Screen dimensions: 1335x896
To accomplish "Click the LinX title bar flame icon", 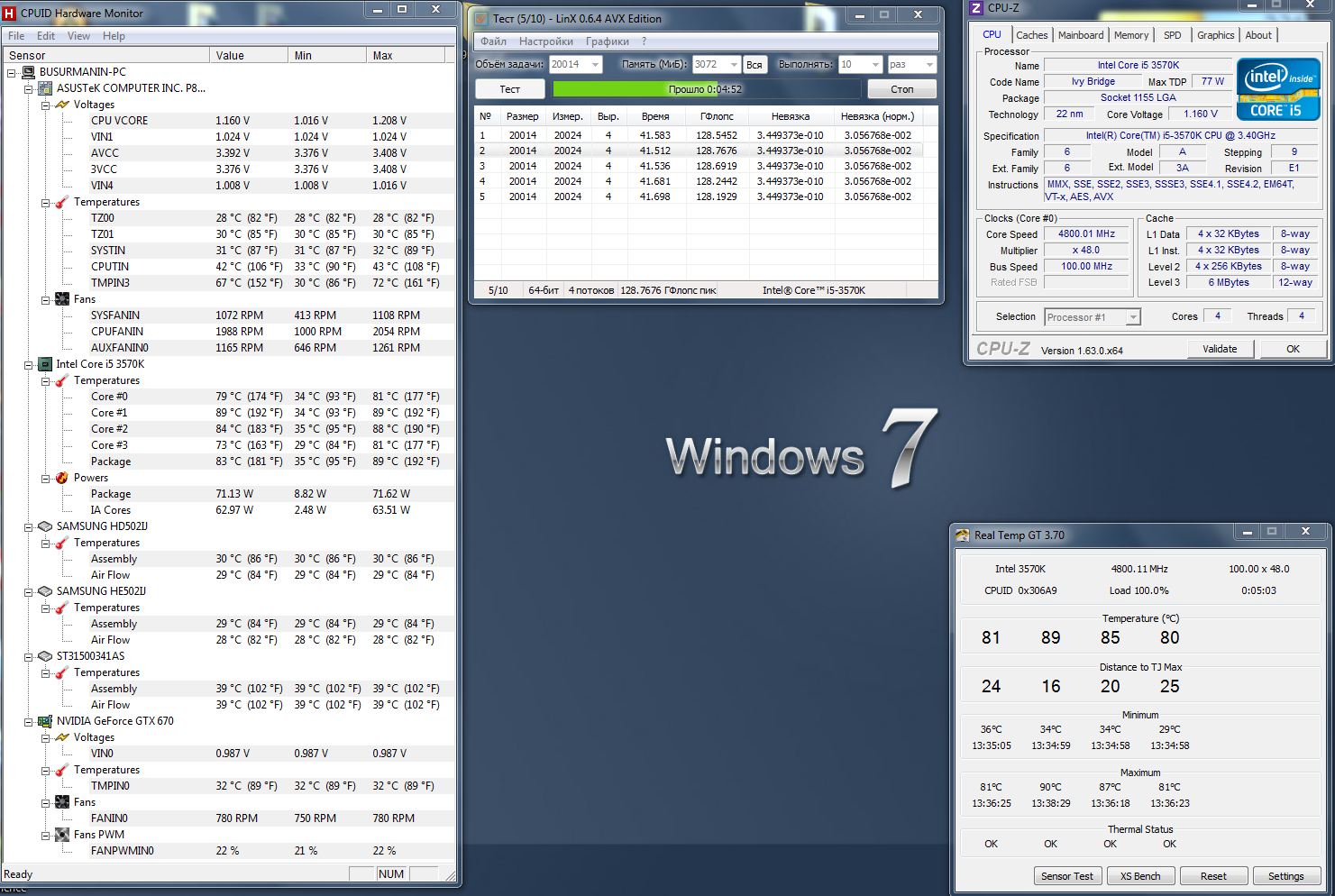I will click(480, 18).
